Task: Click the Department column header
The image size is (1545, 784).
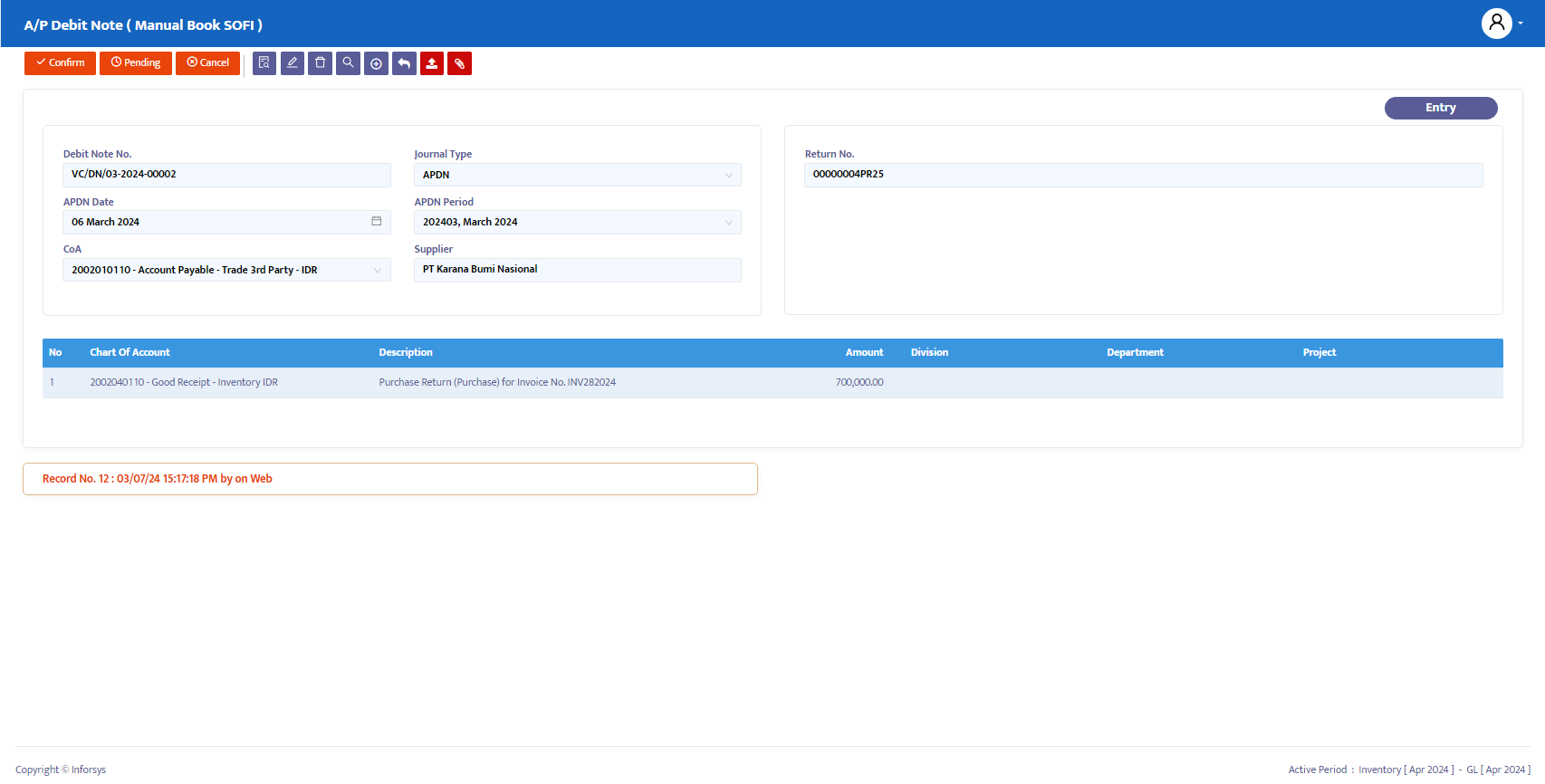Action: click(x=1135, y=353)
